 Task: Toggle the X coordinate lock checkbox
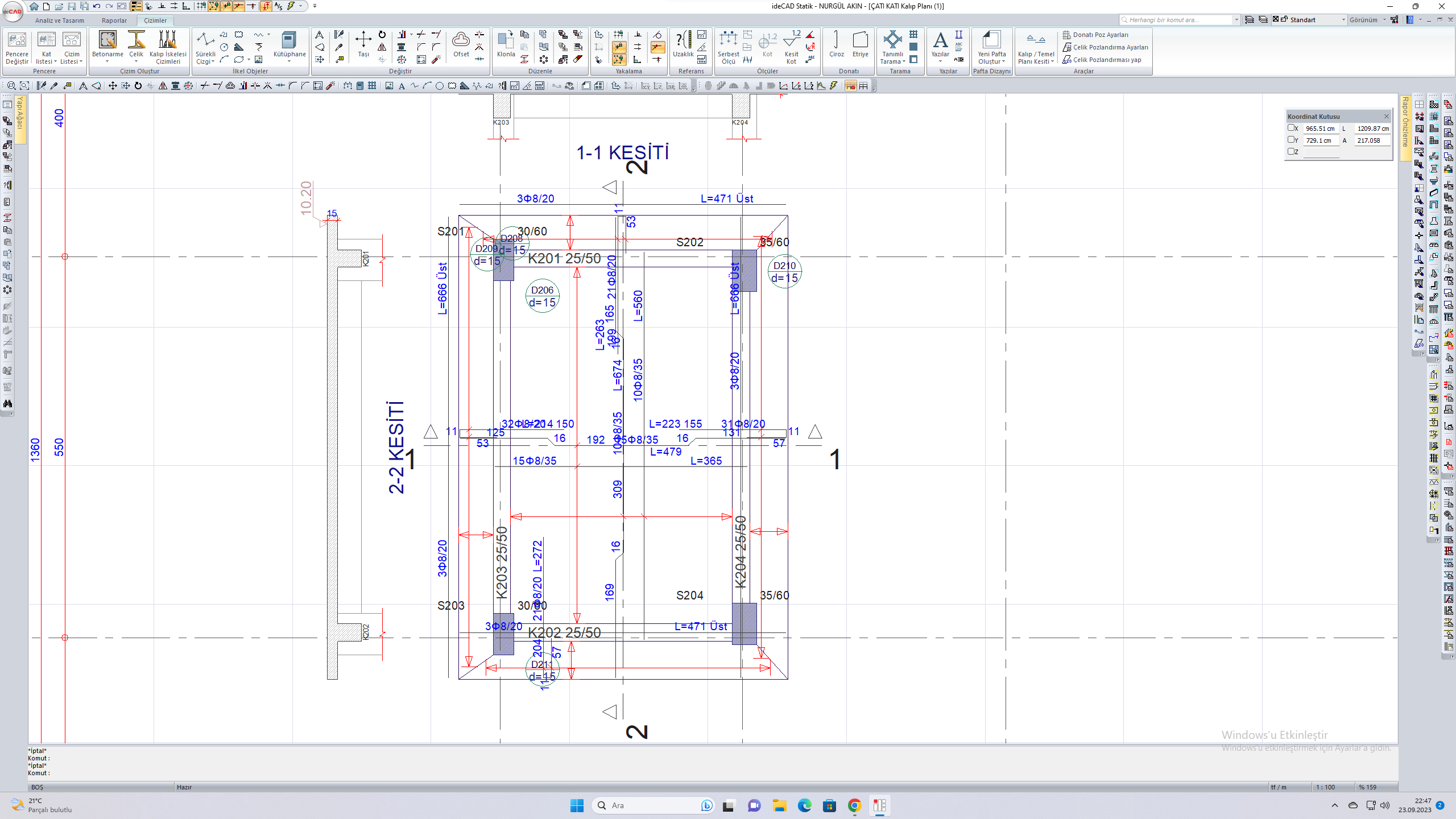tap(1291, 128)
